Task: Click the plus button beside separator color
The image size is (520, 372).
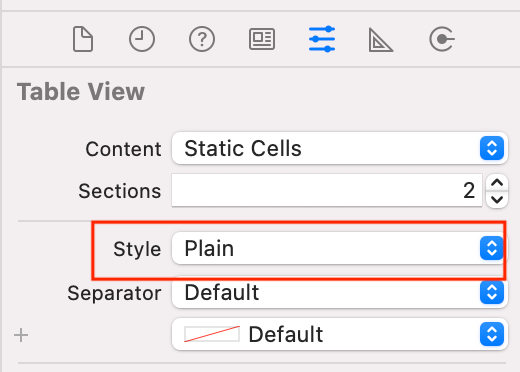Action: [21, 335]
